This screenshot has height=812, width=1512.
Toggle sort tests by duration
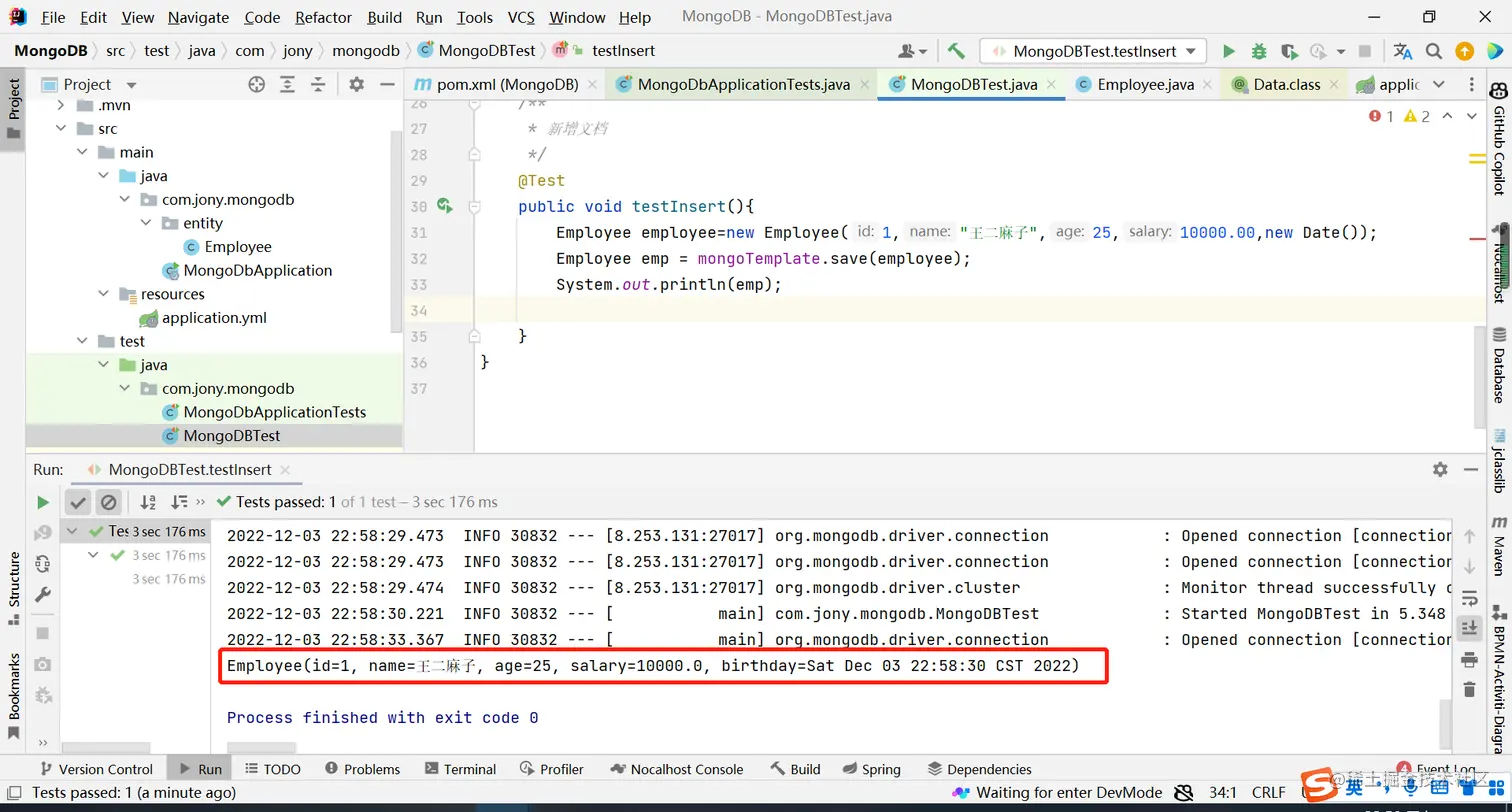(x=179, y=502)
